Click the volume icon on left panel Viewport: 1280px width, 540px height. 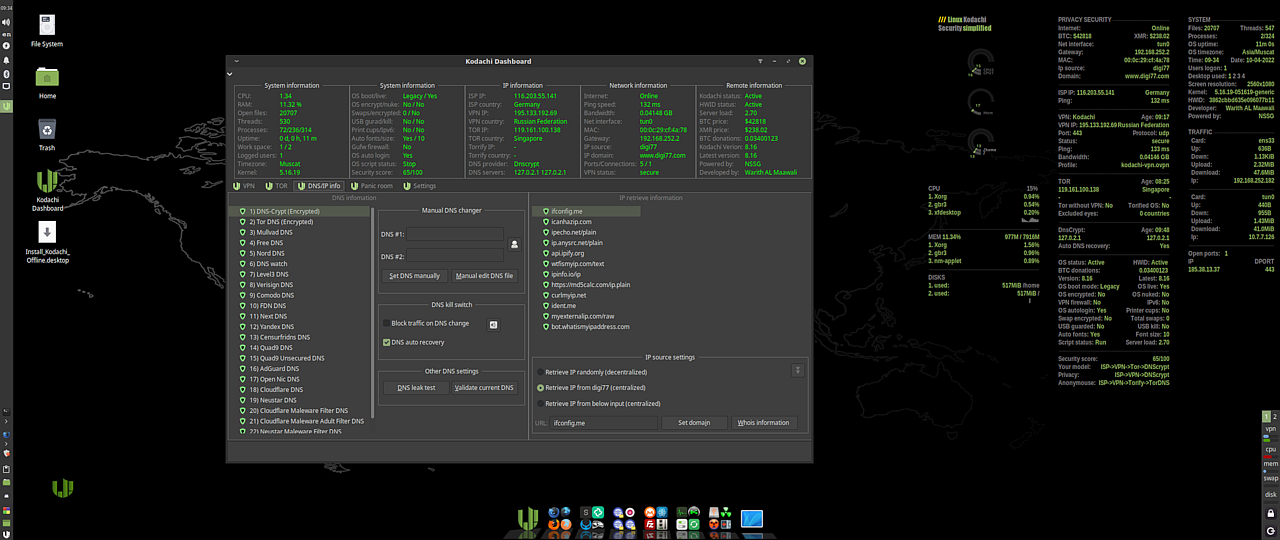tap(6, 22)
